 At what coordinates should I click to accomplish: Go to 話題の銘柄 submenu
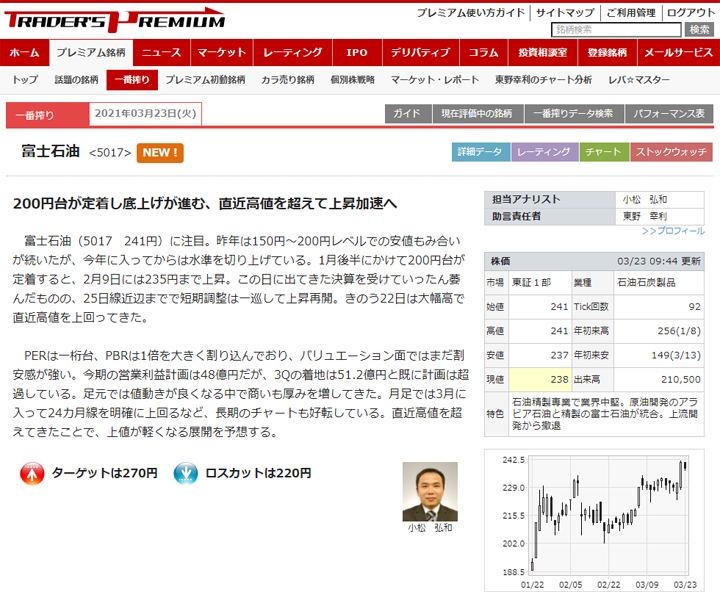76,80
